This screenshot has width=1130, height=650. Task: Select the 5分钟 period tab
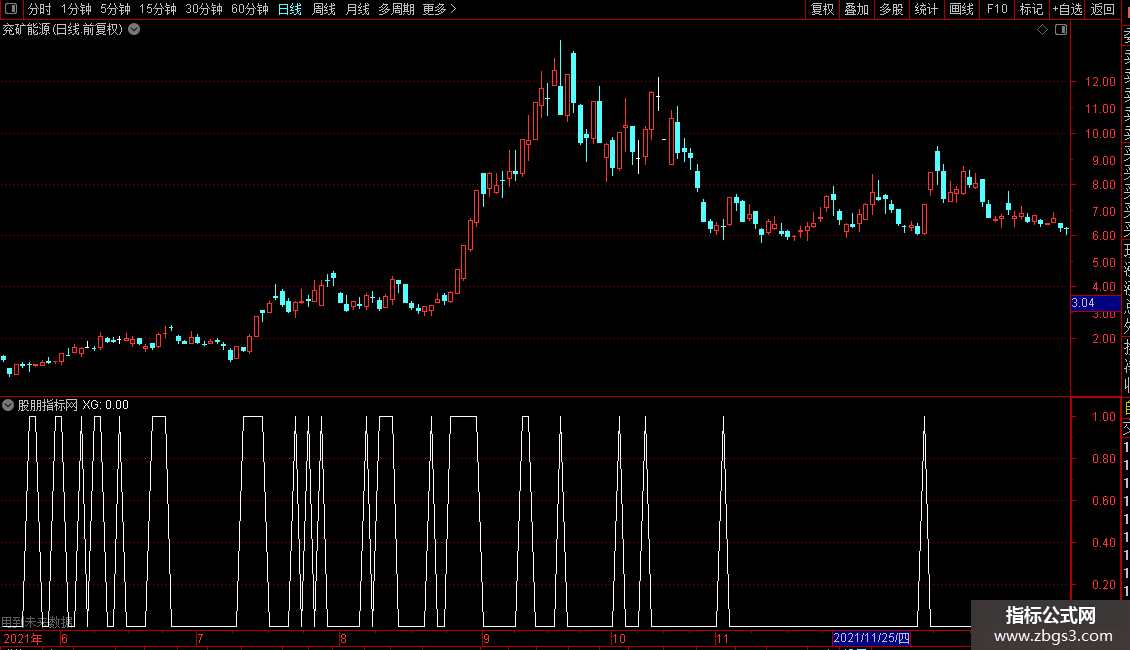tap(115, 9)
